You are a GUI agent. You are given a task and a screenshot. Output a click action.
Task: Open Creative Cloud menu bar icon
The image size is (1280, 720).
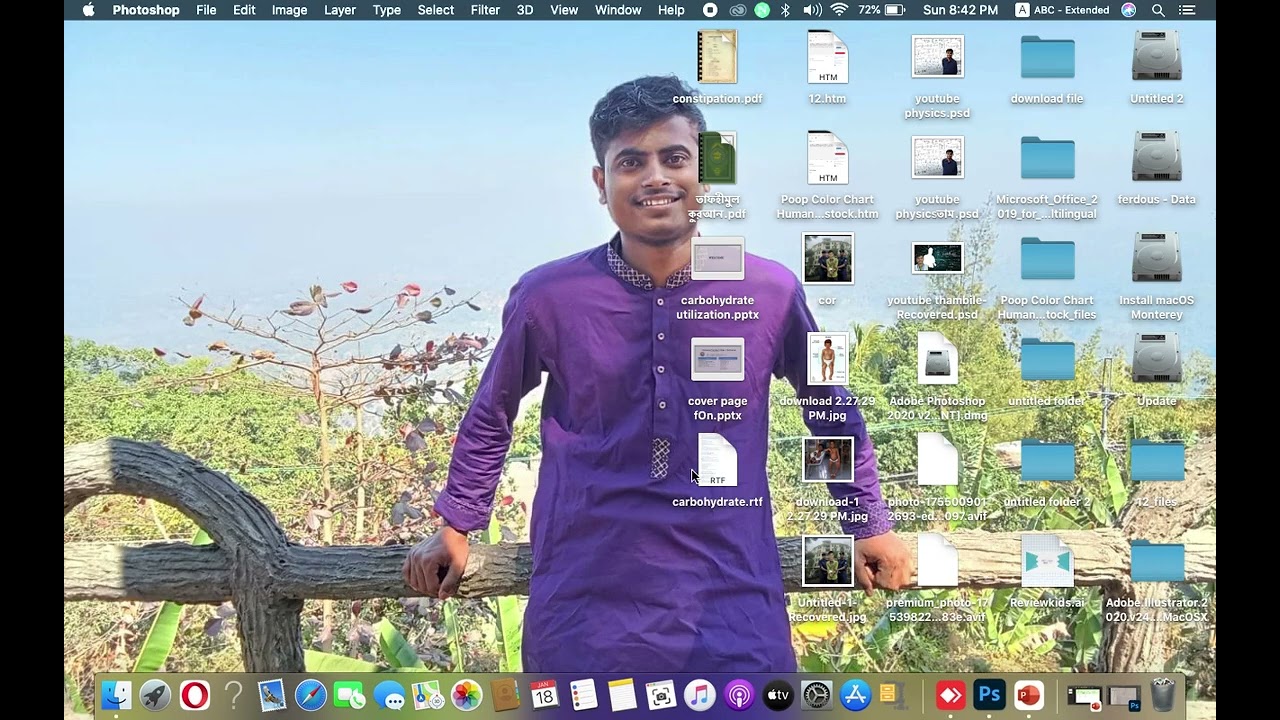tap(737, 10)
